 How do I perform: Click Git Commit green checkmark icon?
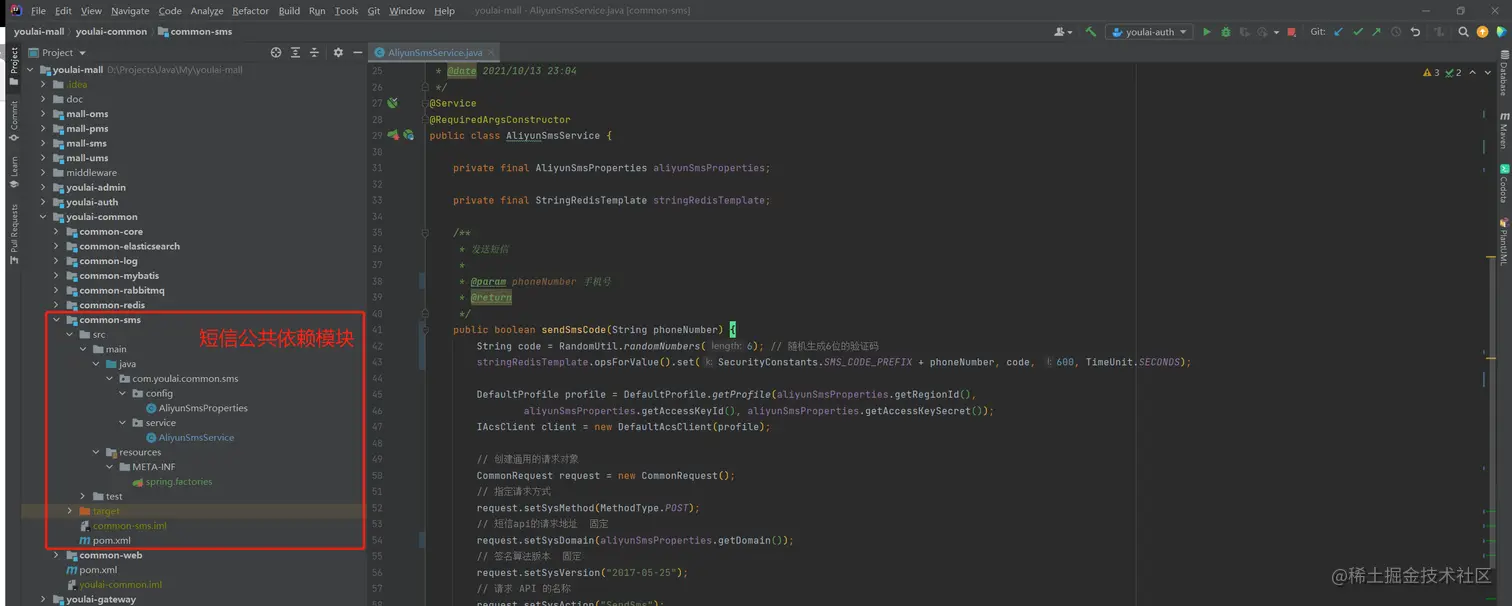coord(1358,32)
